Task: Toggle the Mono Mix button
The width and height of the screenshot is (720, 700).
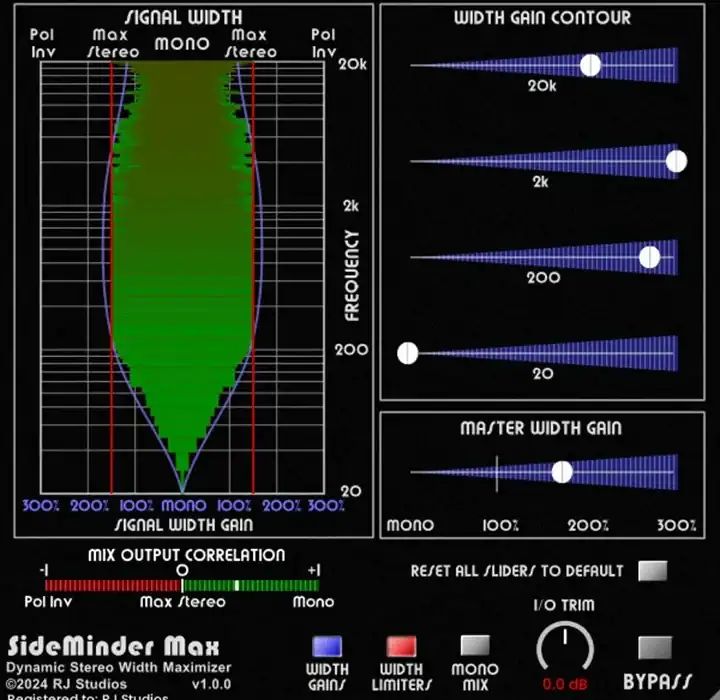Action: pyautogui.click(x=475, y=645)
